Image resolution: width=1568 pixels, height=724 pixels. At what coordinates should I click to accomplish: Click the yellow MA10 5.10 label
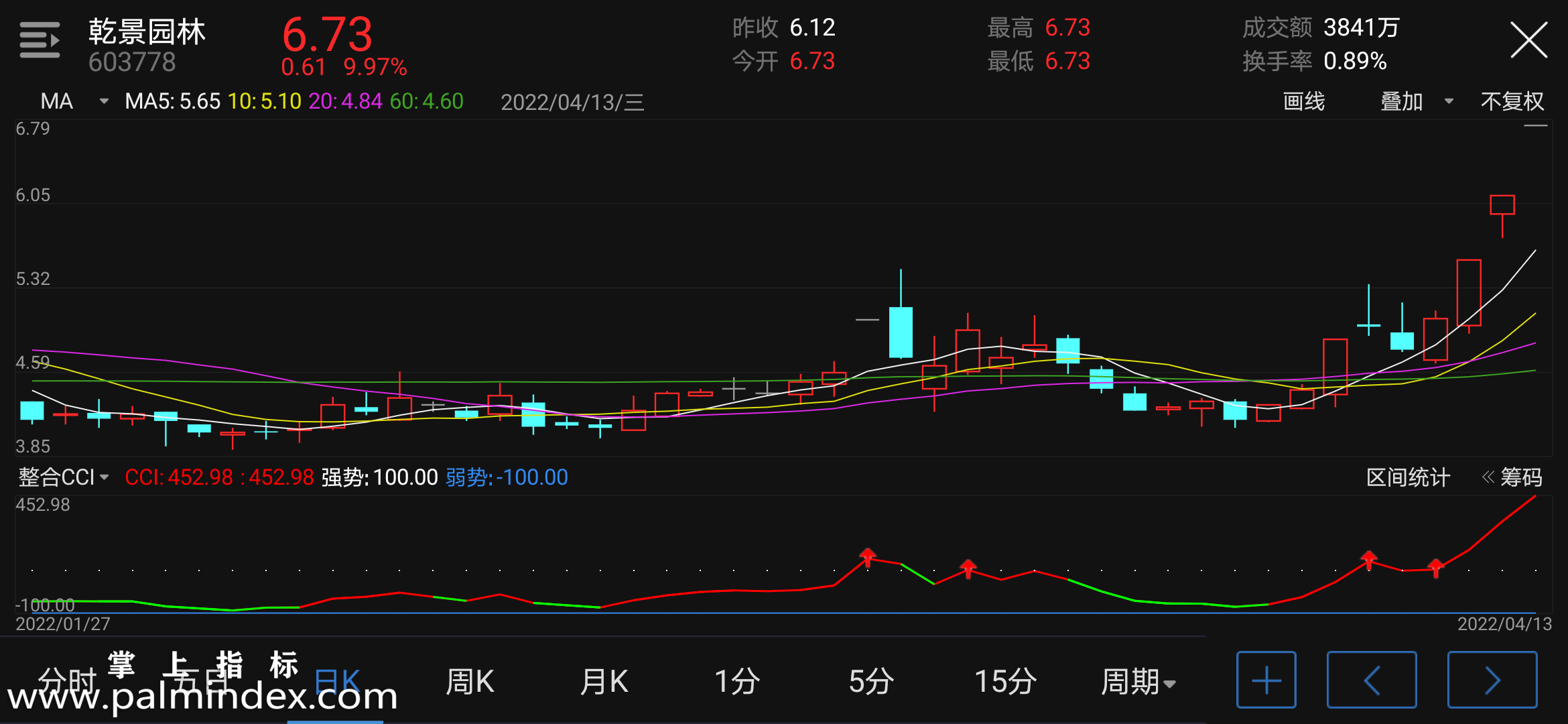point(265,101)
